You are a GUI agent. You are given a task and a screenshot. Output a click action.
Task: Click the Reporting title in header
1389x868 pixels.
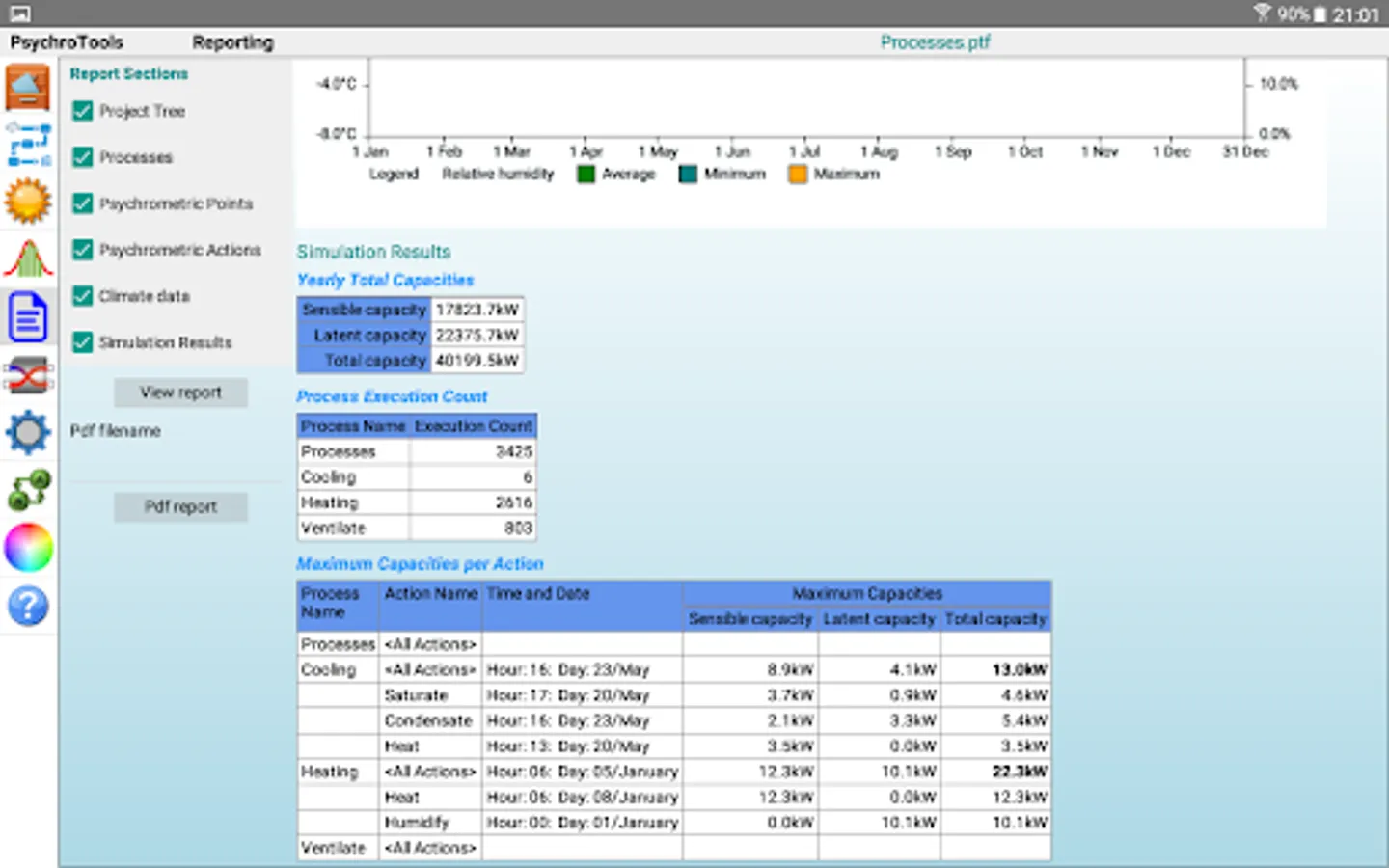click(x=232, y=42)
